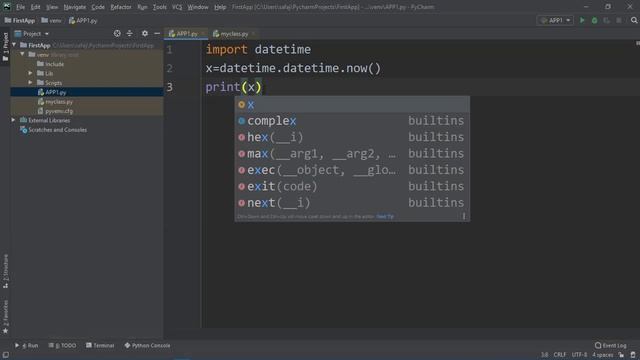The image size is (640, 360).
Task: Collapse the venv folder node
Action: click(22, 54)
